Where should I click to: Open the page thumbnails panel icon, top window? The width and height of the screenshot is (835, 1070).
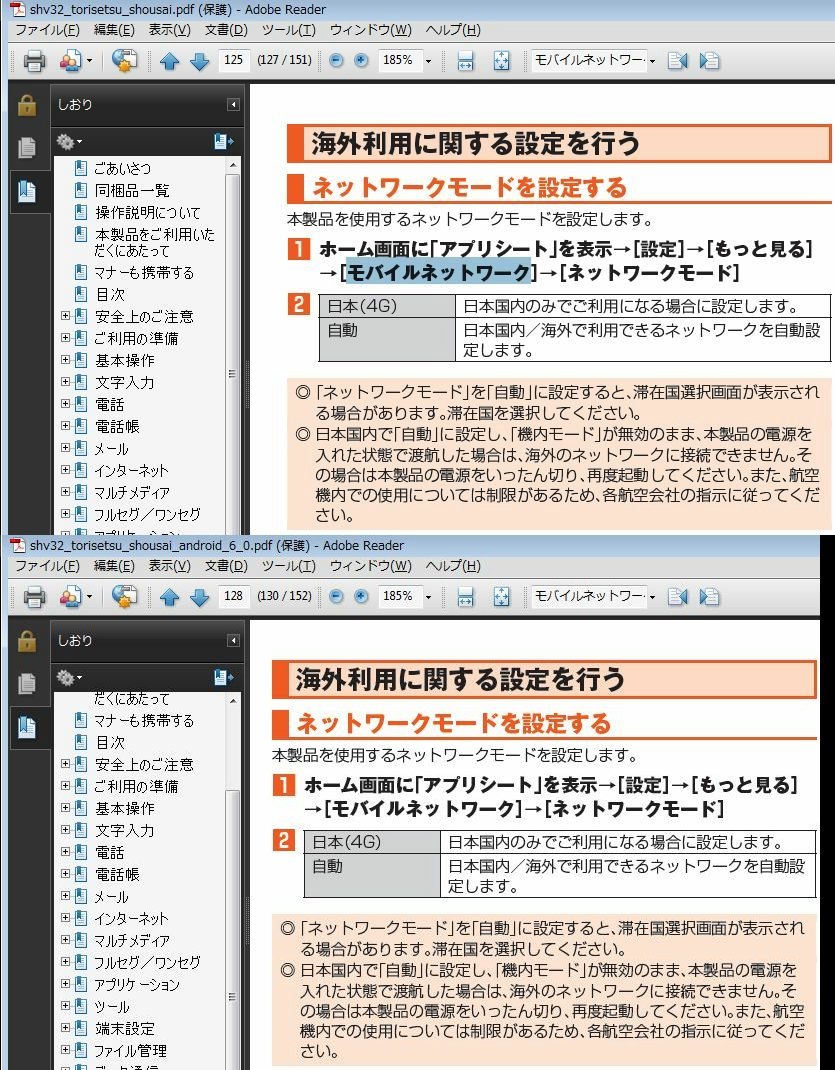[27, 147]
